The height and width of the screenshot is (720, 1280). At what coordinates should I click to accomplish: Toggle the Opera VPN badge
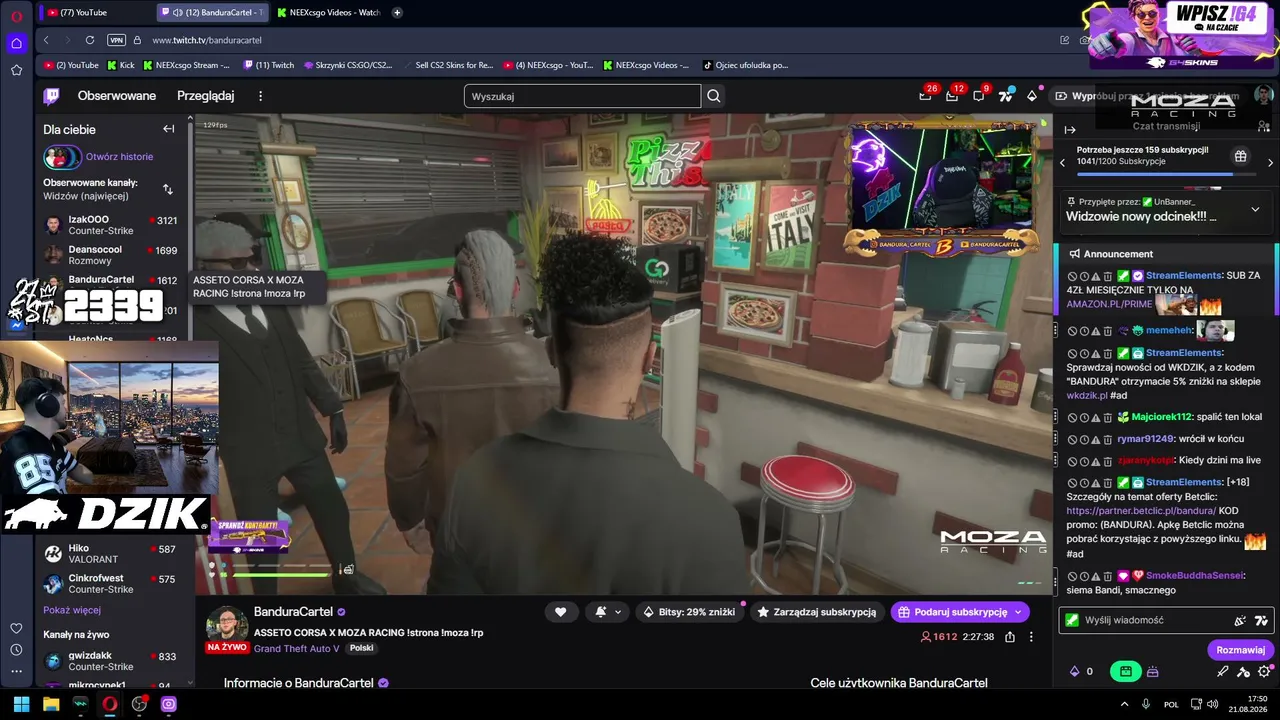pos(117,40)
